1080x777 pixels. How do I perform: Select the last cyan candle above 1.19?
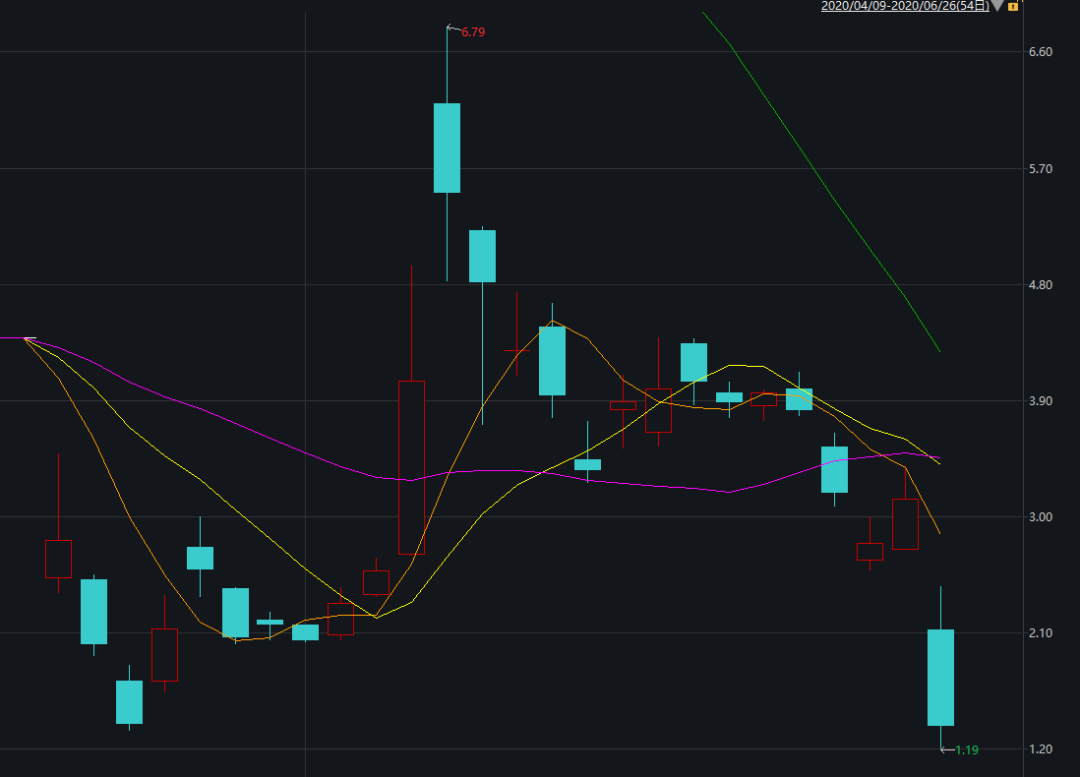(940, 677)
